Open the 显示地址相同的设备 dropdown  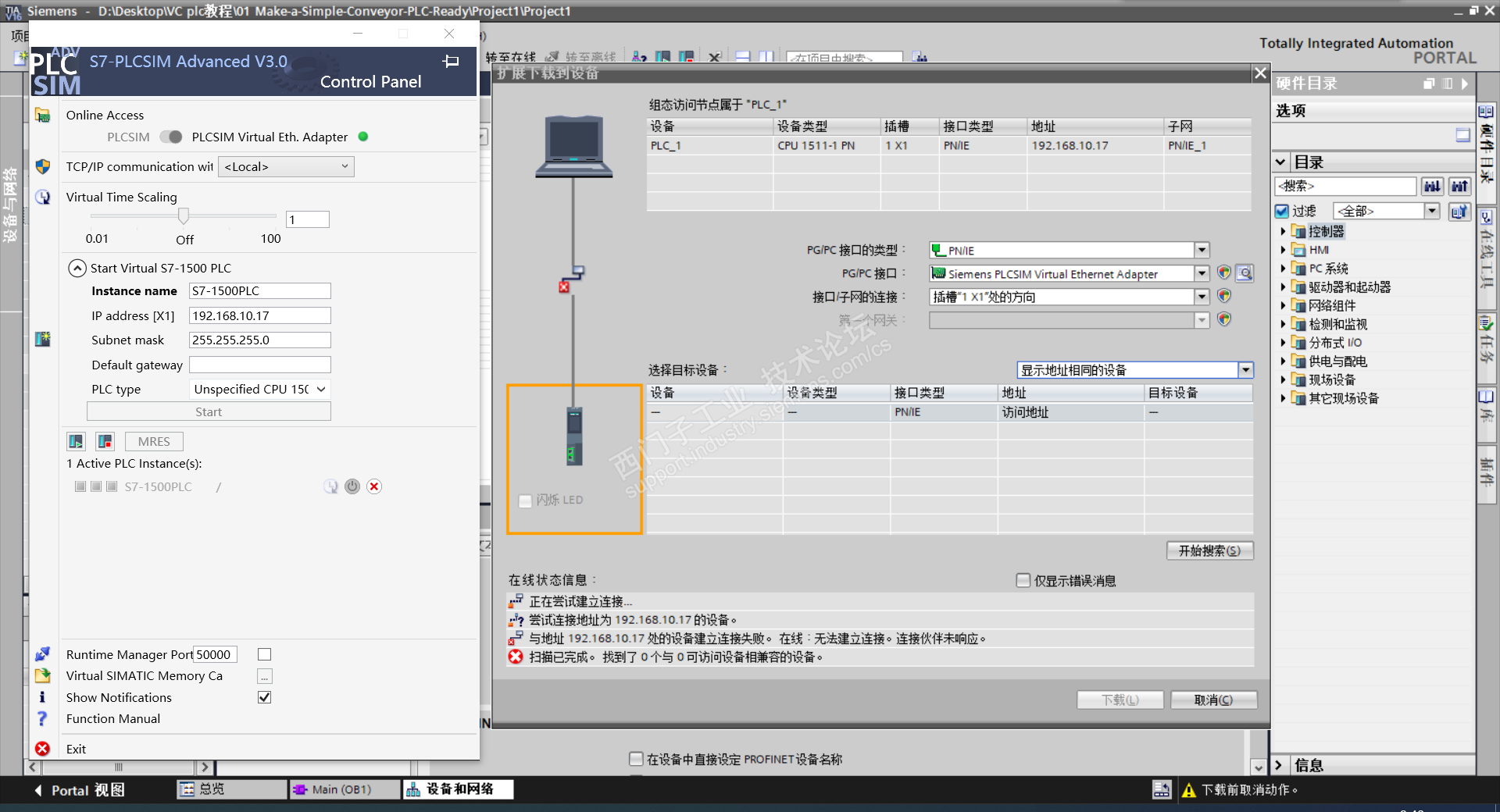point(1245,370)
